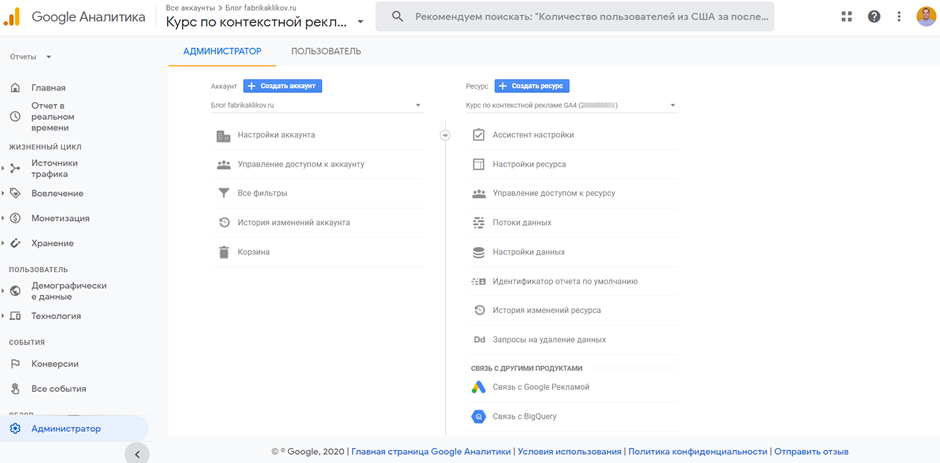
Task: Expand the Монетизация sidebar section
Action: (3, 218)
